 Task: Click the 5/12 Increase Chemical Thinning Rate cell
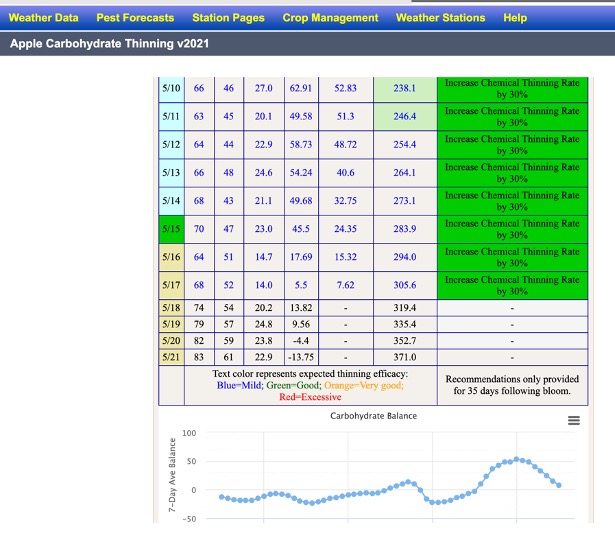point(512,145)
